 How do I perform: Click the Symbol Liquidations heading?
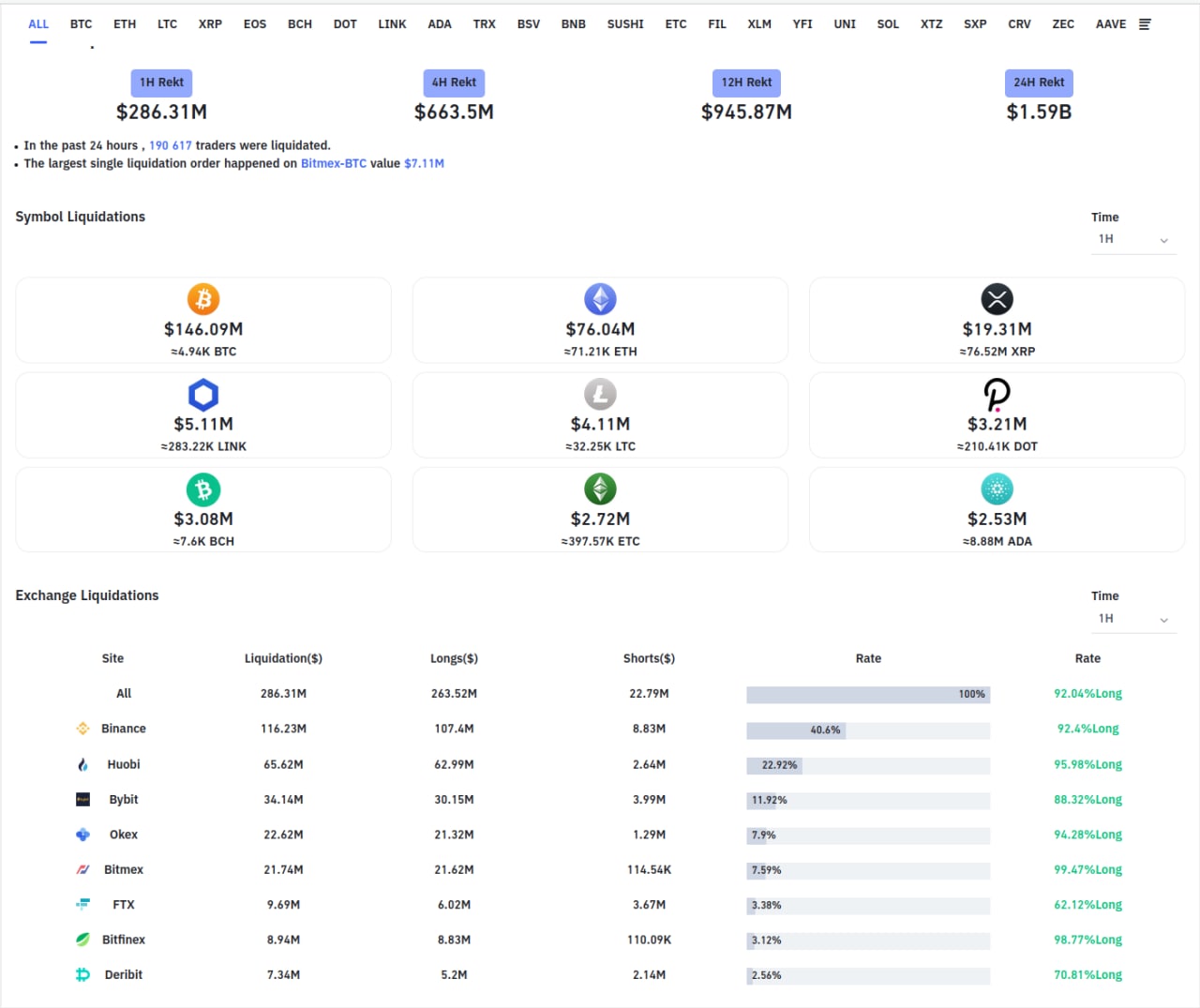(x=80, y=217)
